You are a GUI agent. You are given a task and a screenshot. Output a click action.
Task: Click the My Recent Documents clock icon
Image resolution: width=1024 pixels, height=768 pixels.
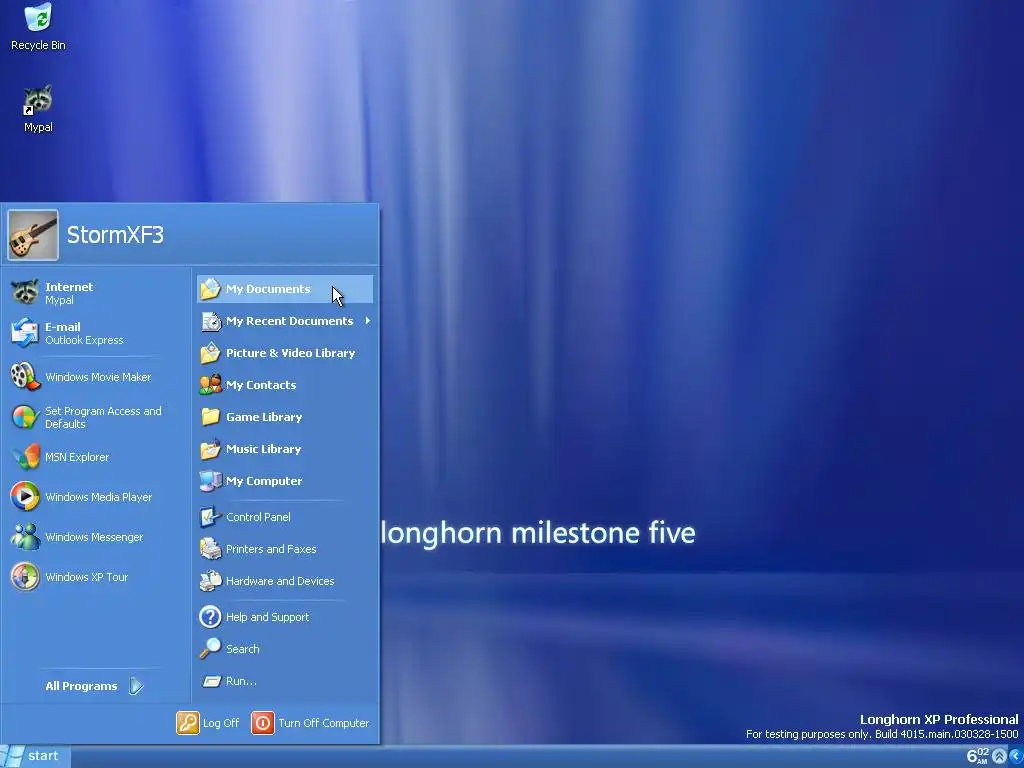click(210, 321)
